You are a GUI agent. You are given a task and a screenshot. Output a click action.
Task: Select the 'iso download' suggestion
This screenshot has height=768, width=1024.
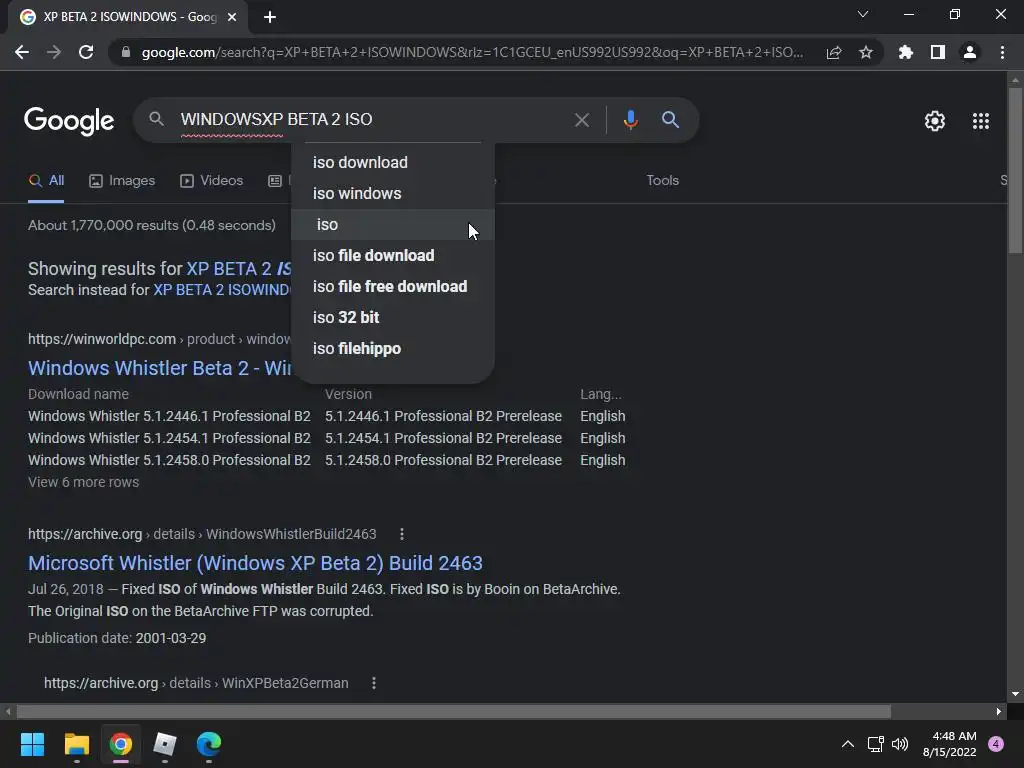click(392, 163)
